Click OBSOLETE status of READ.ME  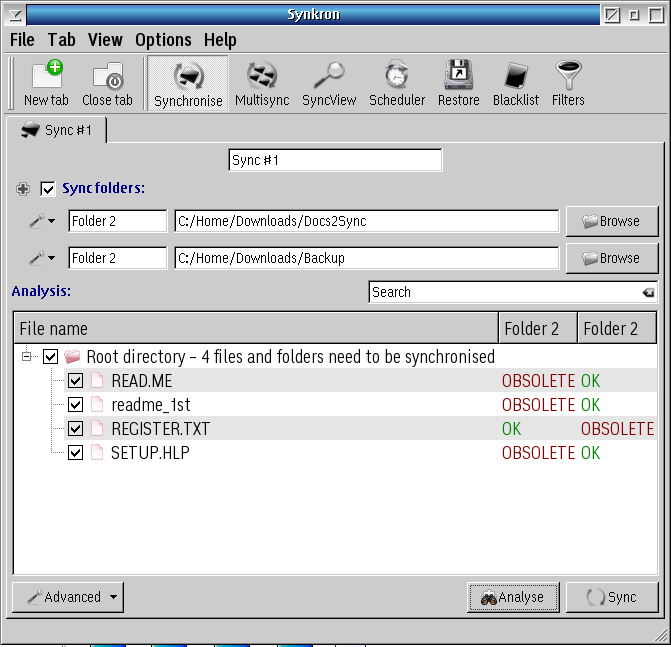(x=538, y=380)
